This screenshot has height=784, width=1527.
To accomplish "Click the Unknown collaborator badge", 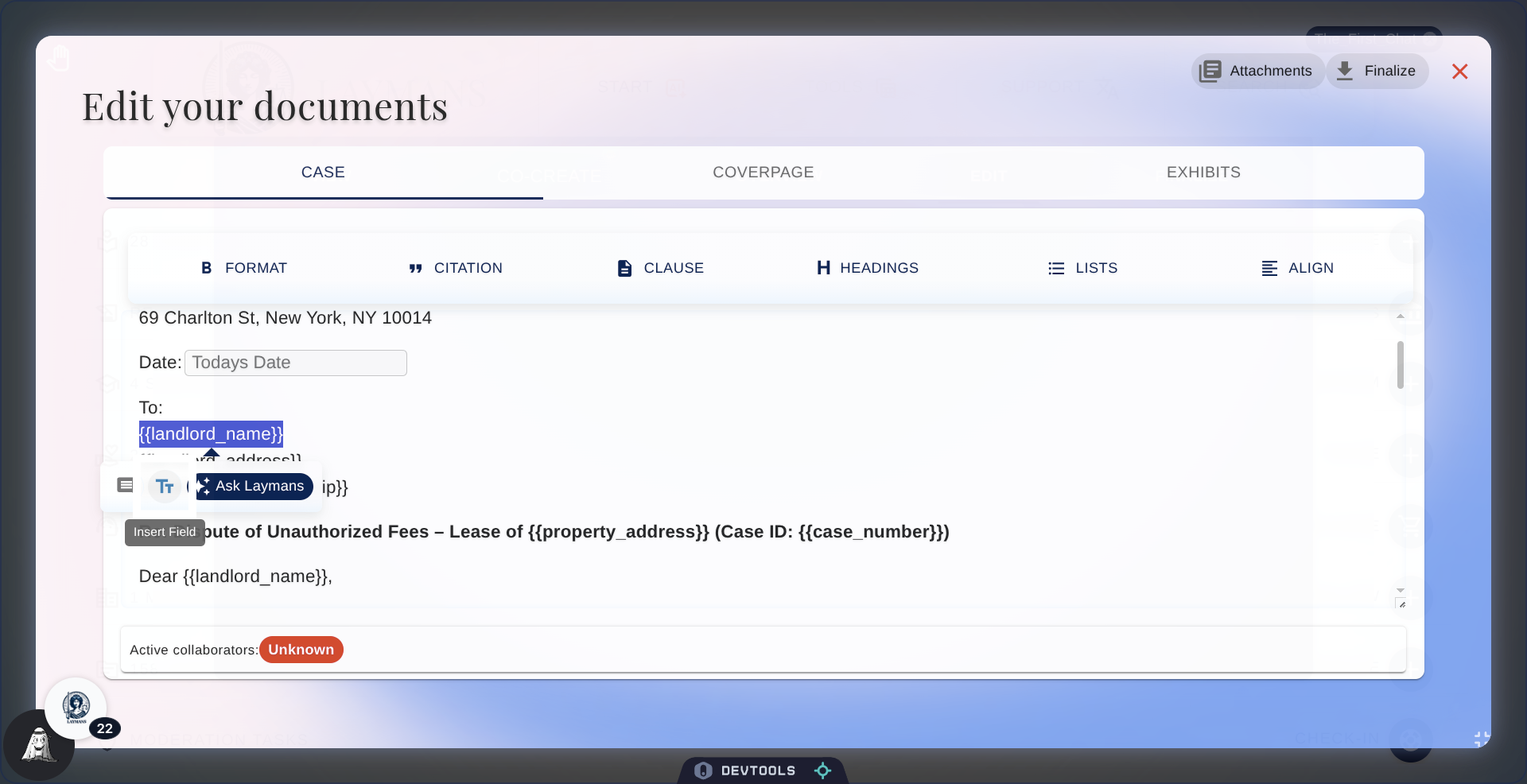I will pyautogui.click(x=301, y=650).
